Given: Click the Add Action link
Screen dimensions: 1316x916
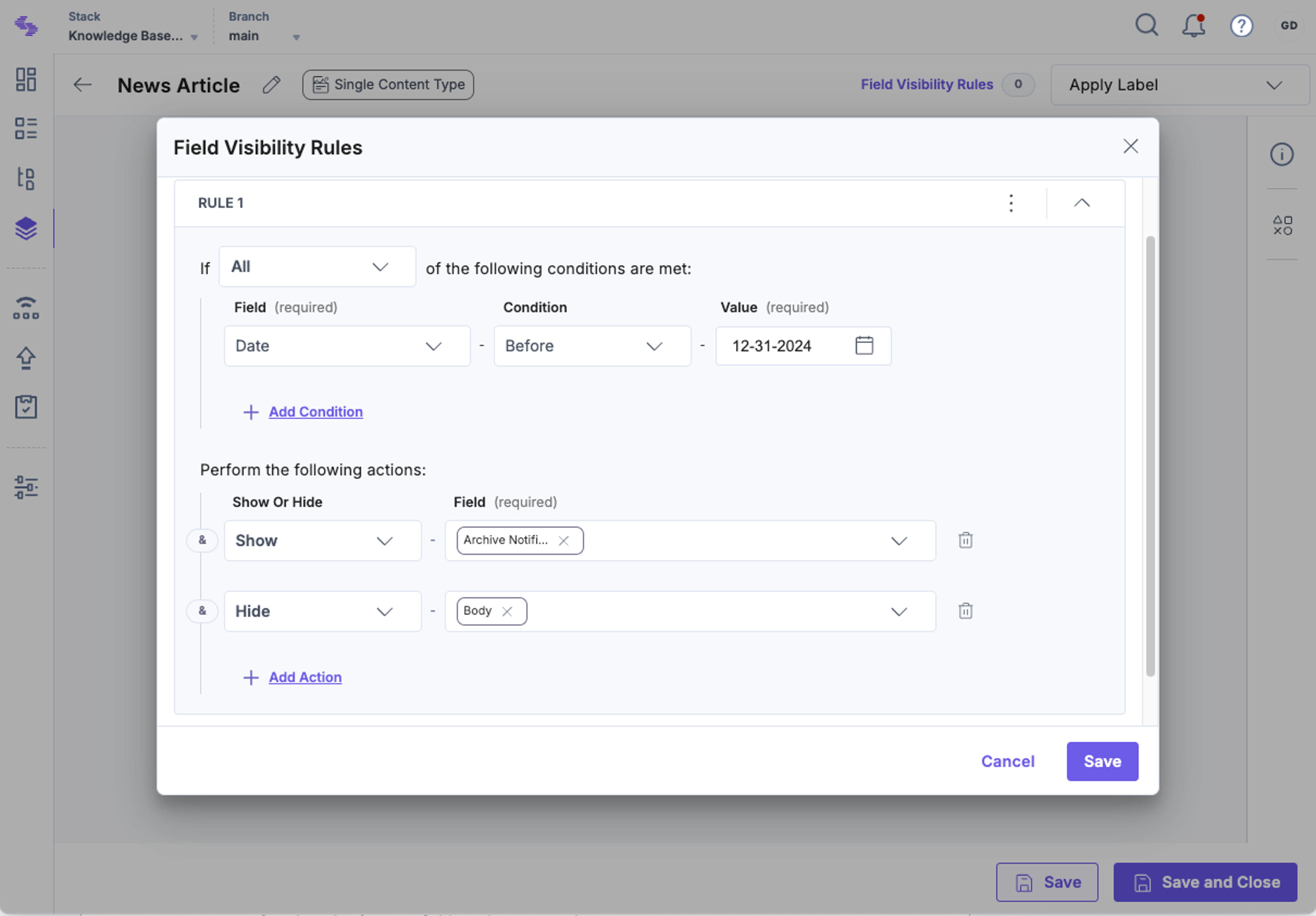Looking at the screenshot, I should click(305, 677).
